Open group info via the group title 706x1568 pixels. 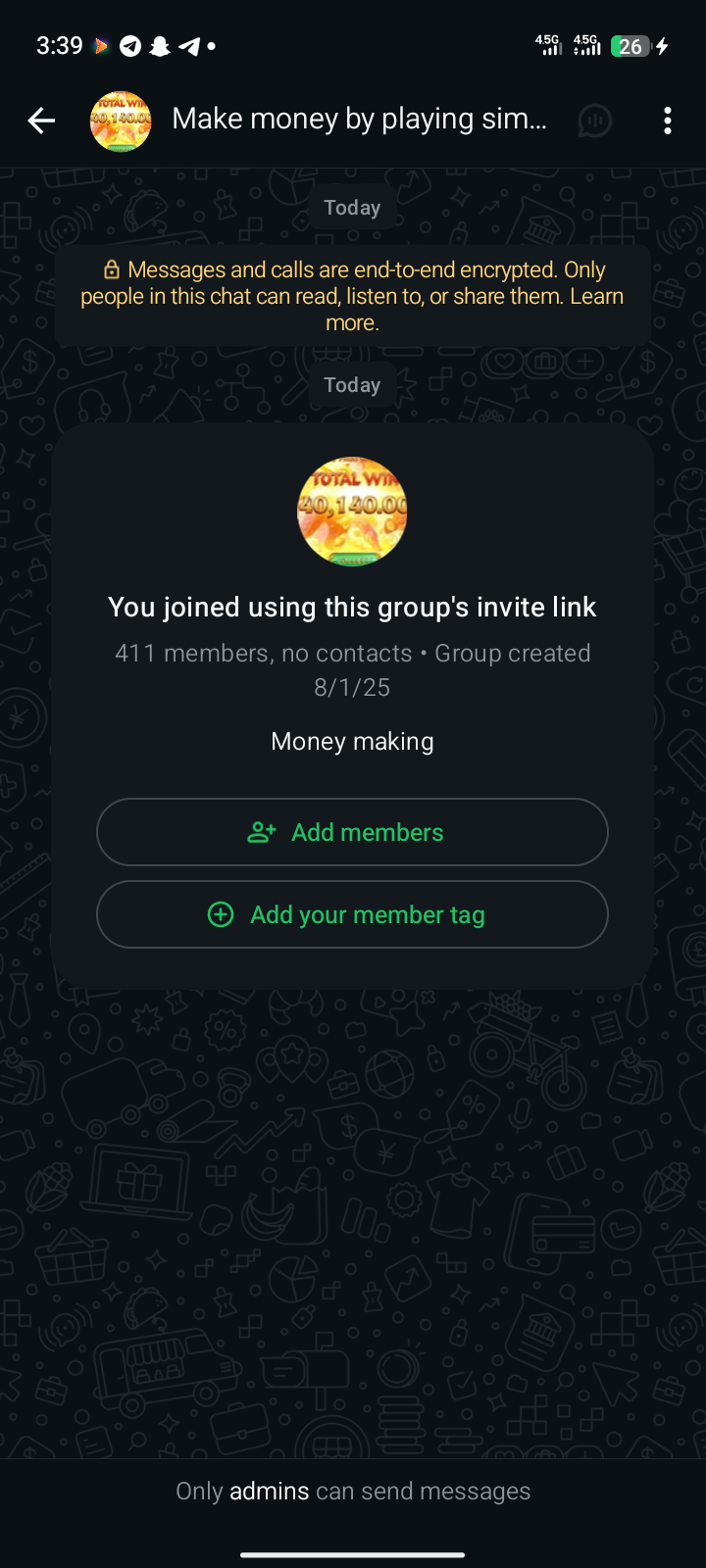tap(359, 119)
